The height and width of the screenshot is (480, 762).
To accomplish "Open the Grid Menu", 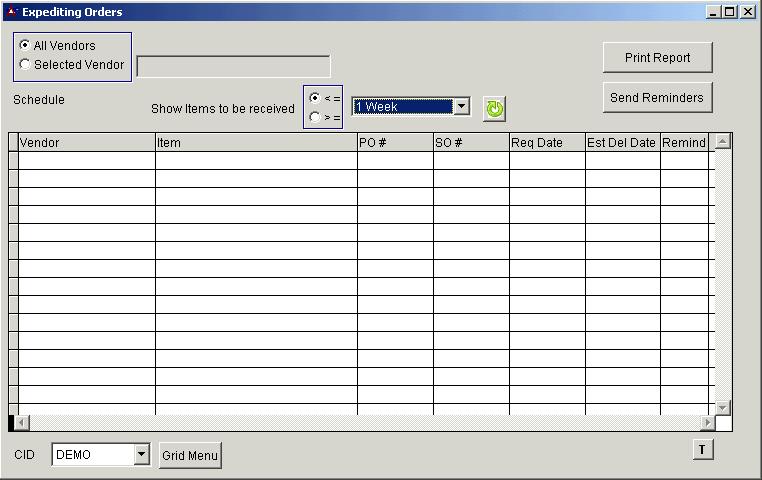I will [x=190, y=456].
